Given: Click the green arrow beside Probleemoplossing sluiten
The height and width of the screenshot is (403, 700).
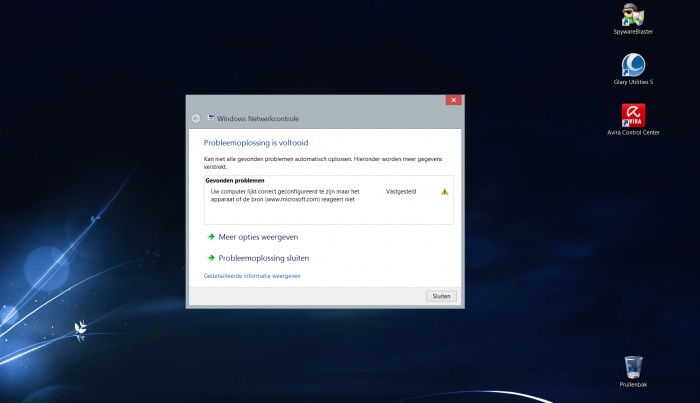Looking at the screenshot, I should 211,258.
